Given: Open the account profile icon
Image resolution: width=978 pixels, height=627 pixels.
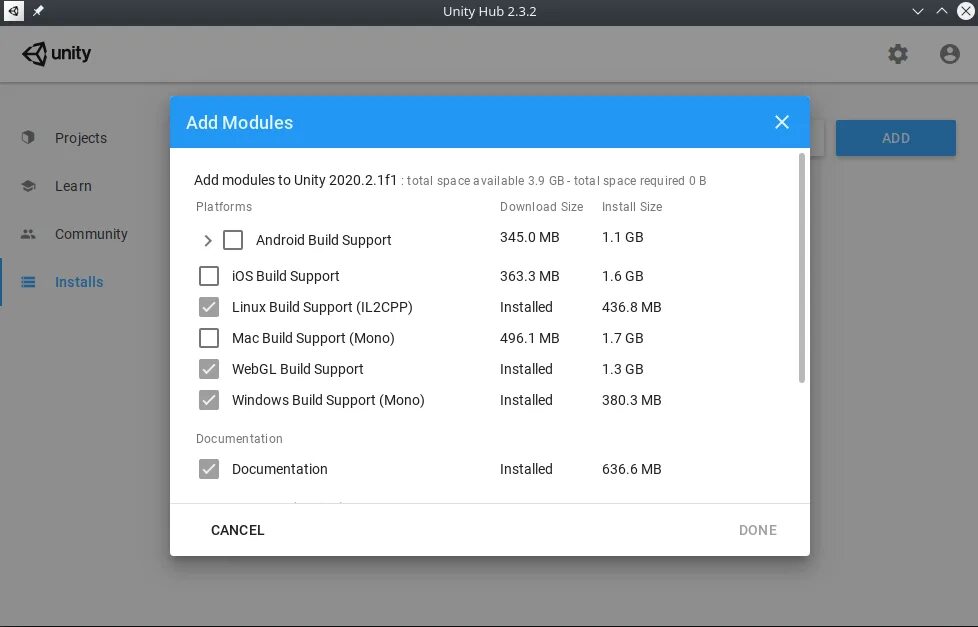Looking at the screenshot, I should point(950,54).
